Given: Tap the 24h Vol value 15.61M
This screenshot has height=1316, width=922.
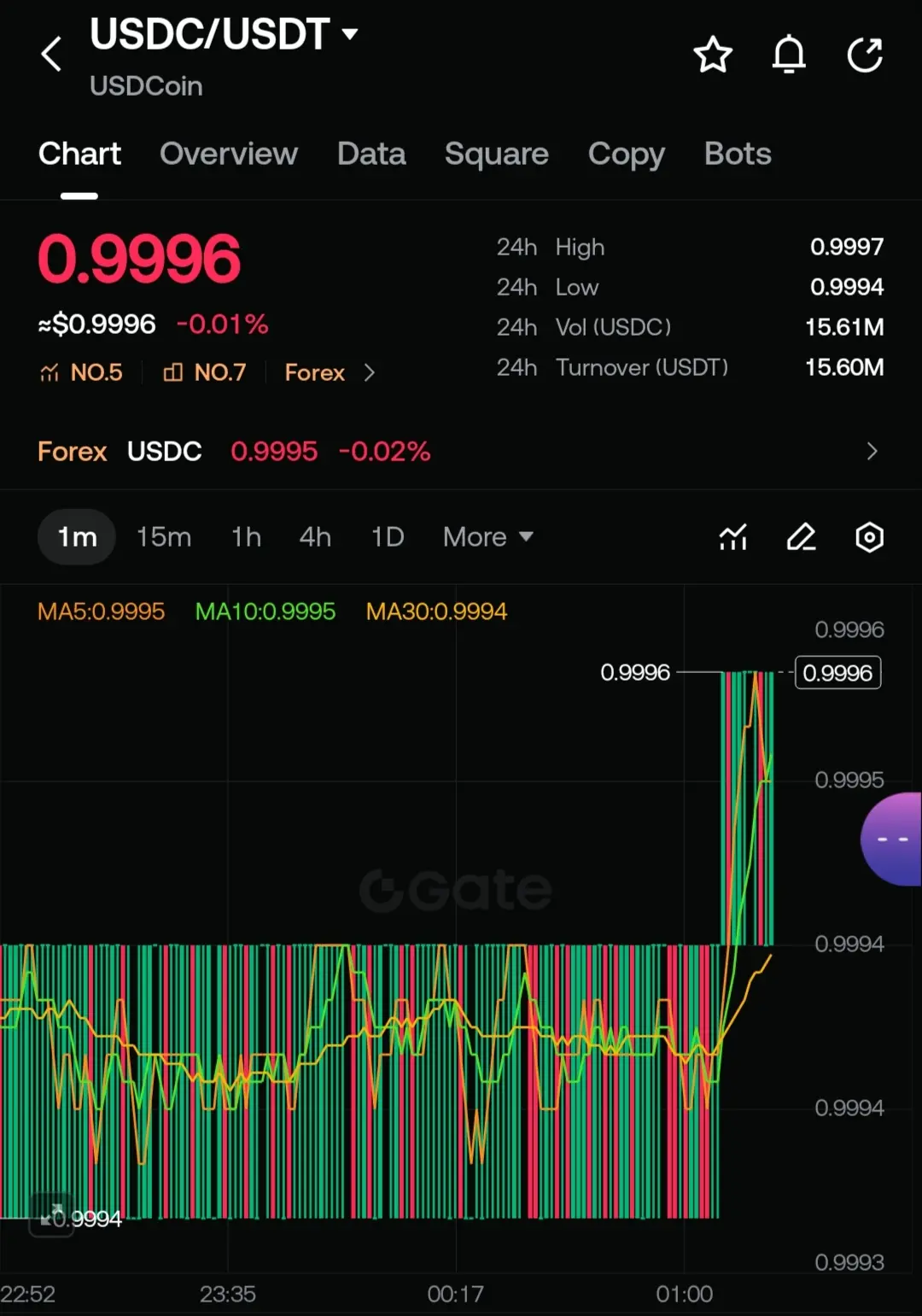Looking at the screenshot, I should click(x=844, y=327).
